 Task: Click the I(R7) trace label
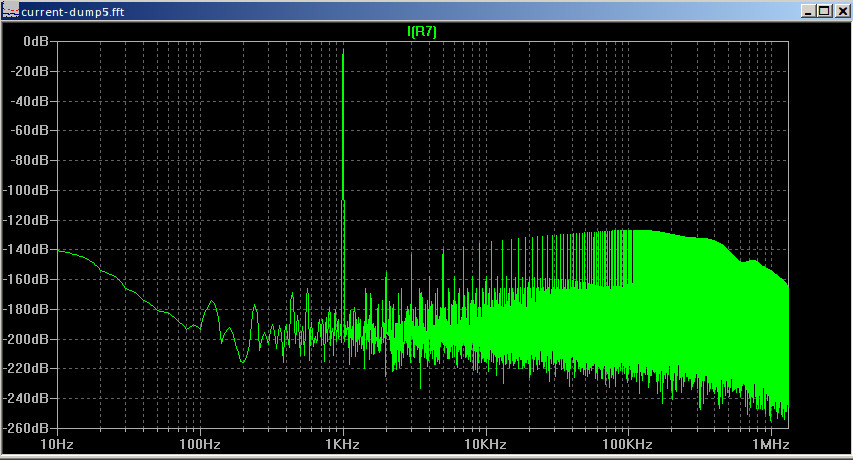(x=422, y=32)
